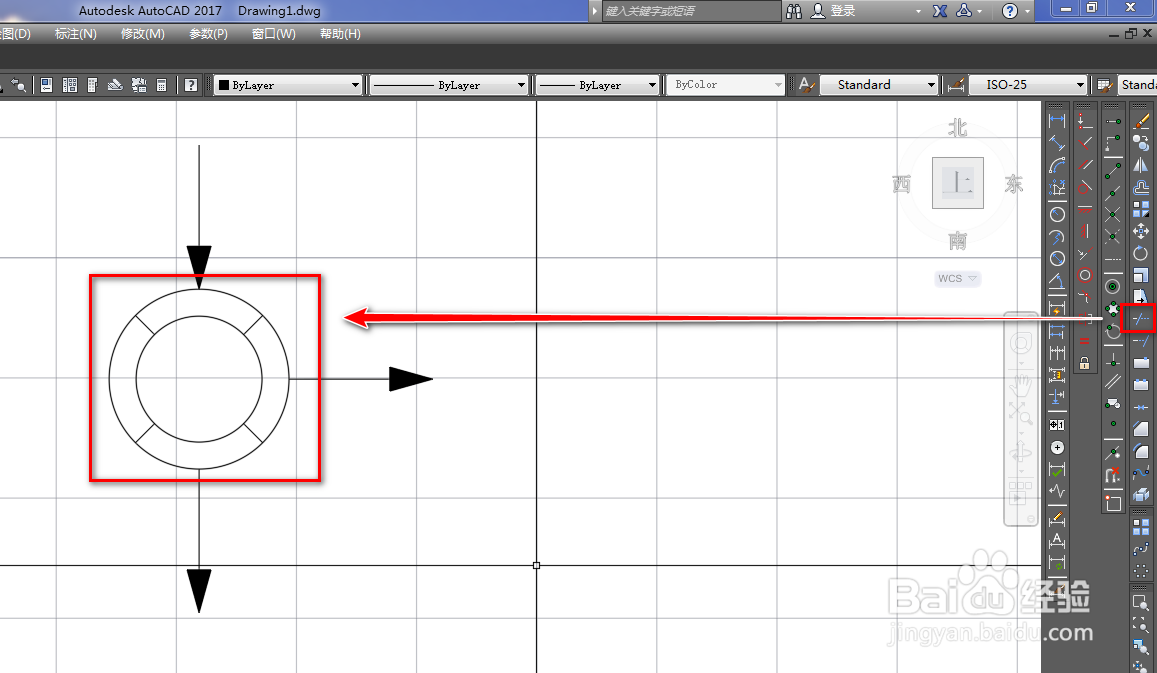The width and height of the screenshot is (1157, 673).
Task: Choose the Snap to Endpoint icon
Action: (1113, 172)
